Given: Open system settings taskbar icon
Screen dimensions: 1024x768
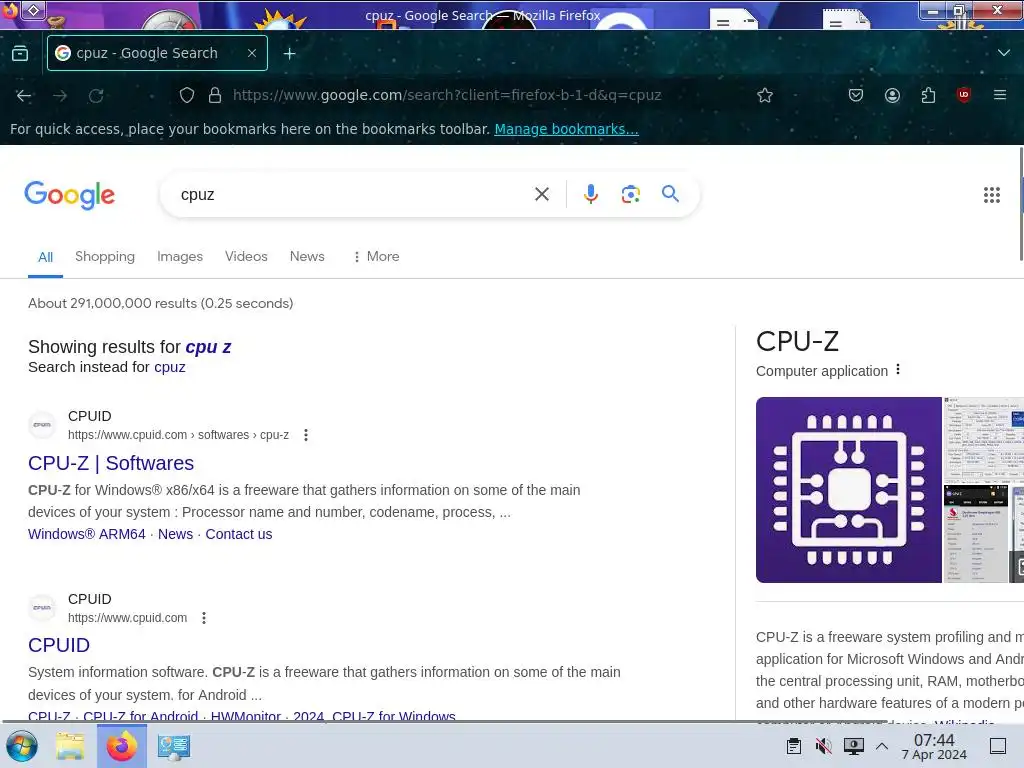Looking at the screenshot, I should click(174, 746).
